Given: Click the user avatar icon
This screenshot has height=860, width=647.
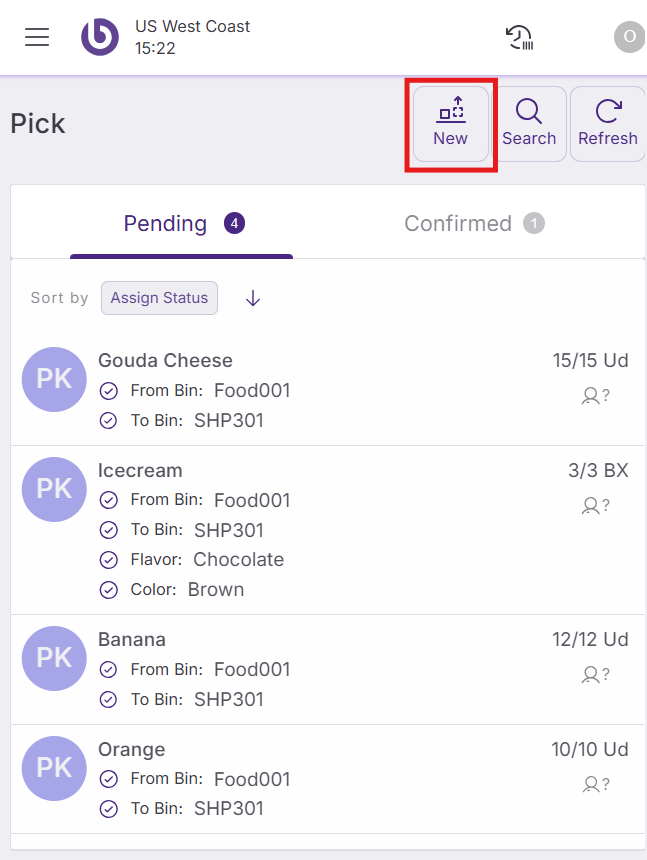Looking at the screenshot, I should (629, 38).
